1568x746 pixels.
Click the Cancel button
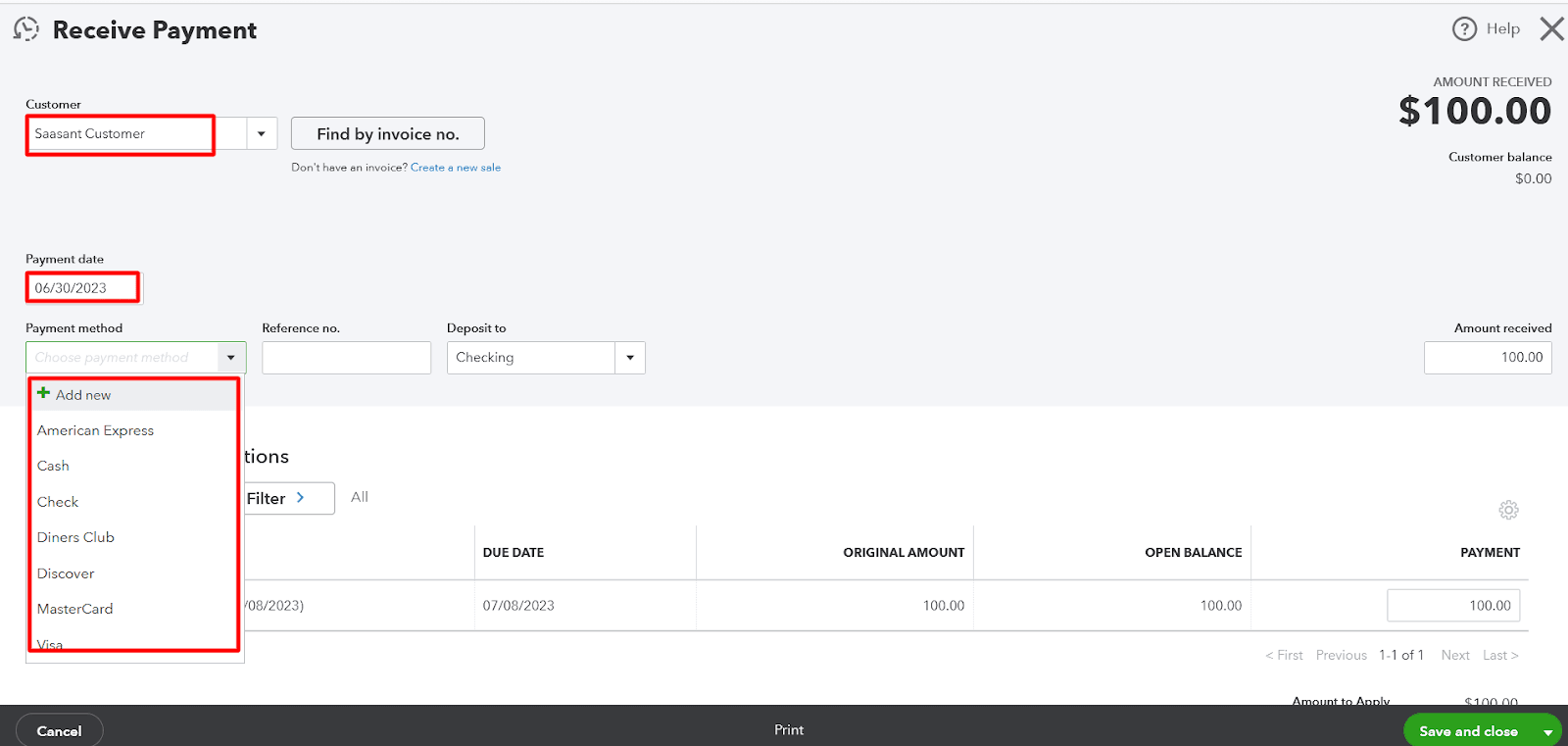(x=60, y=731)
